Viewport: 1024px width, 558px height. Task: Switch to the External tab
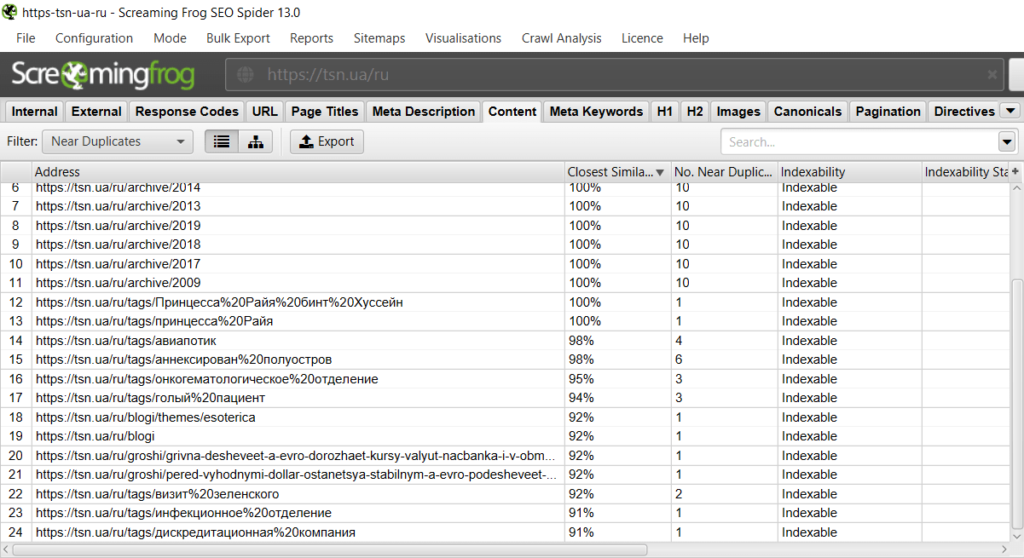coord(96,111)
